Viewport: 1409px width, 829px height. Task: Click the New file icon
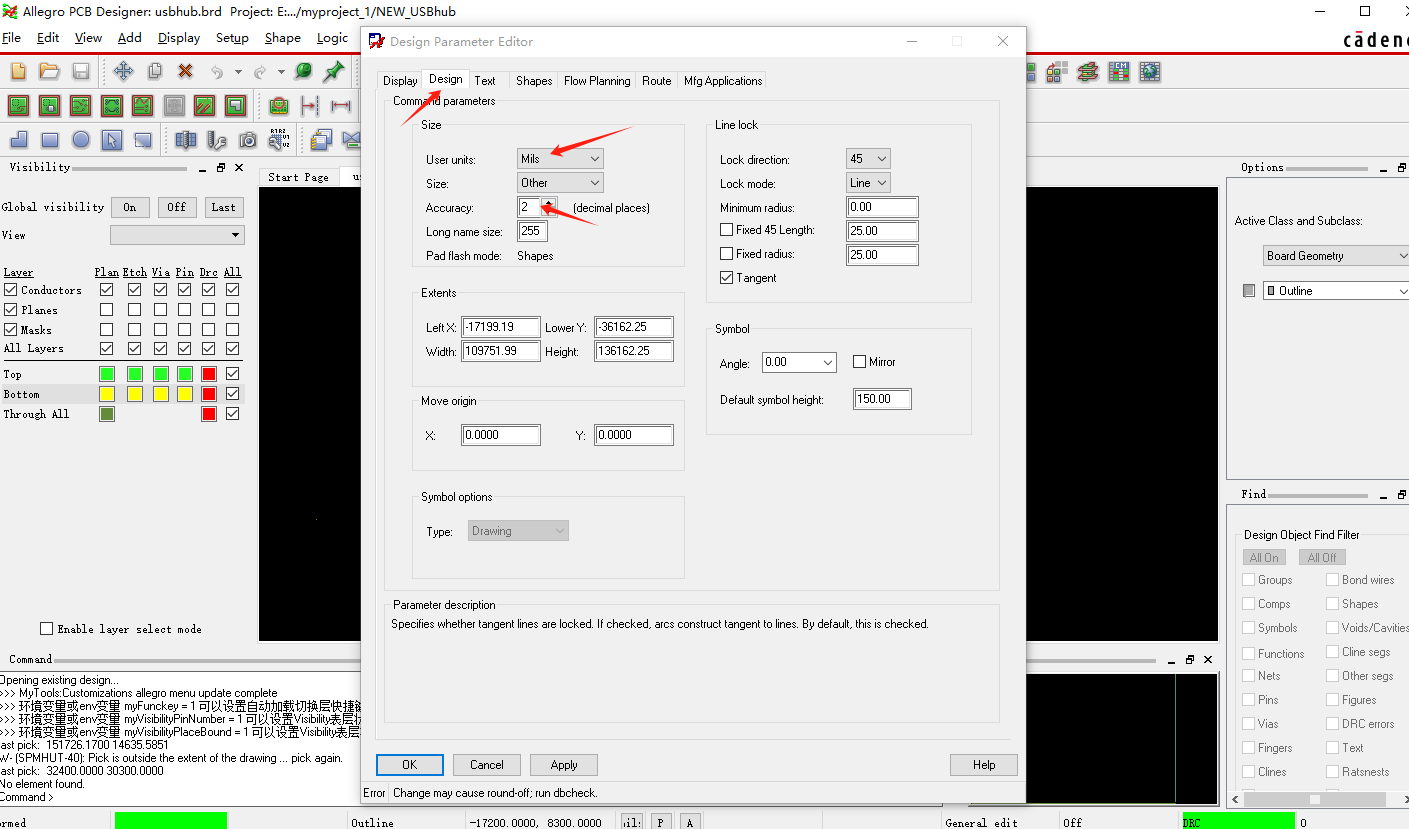click(18, 71)
